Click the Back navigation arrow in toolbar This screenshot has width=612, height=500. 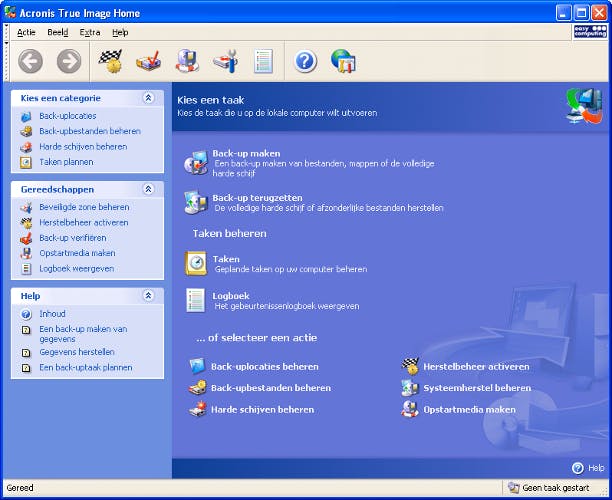(x=30, y=61)
